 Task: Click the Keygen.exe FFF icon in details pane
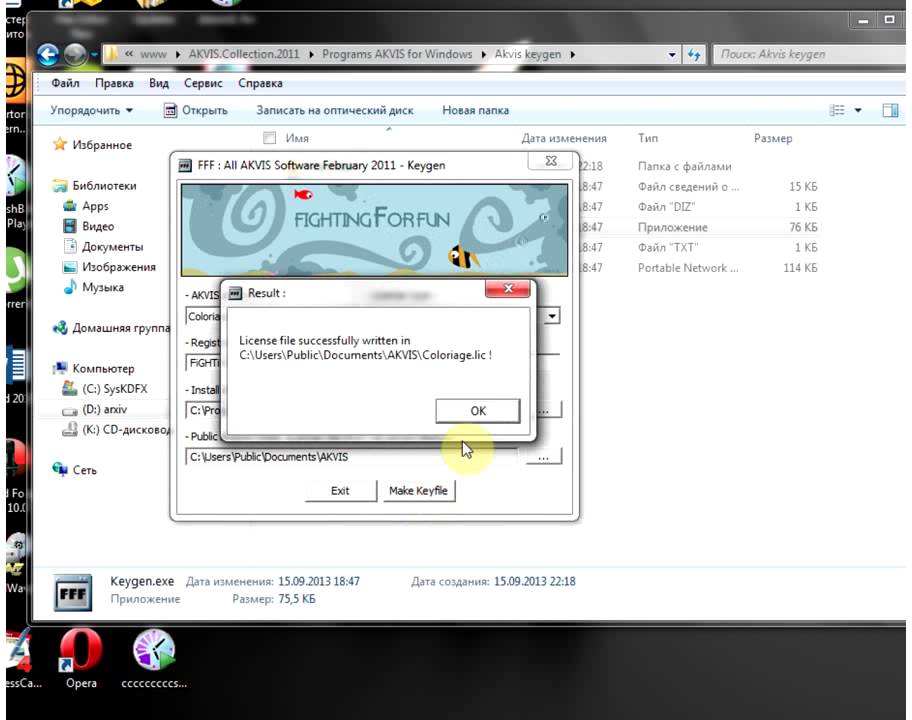(73, 593)
